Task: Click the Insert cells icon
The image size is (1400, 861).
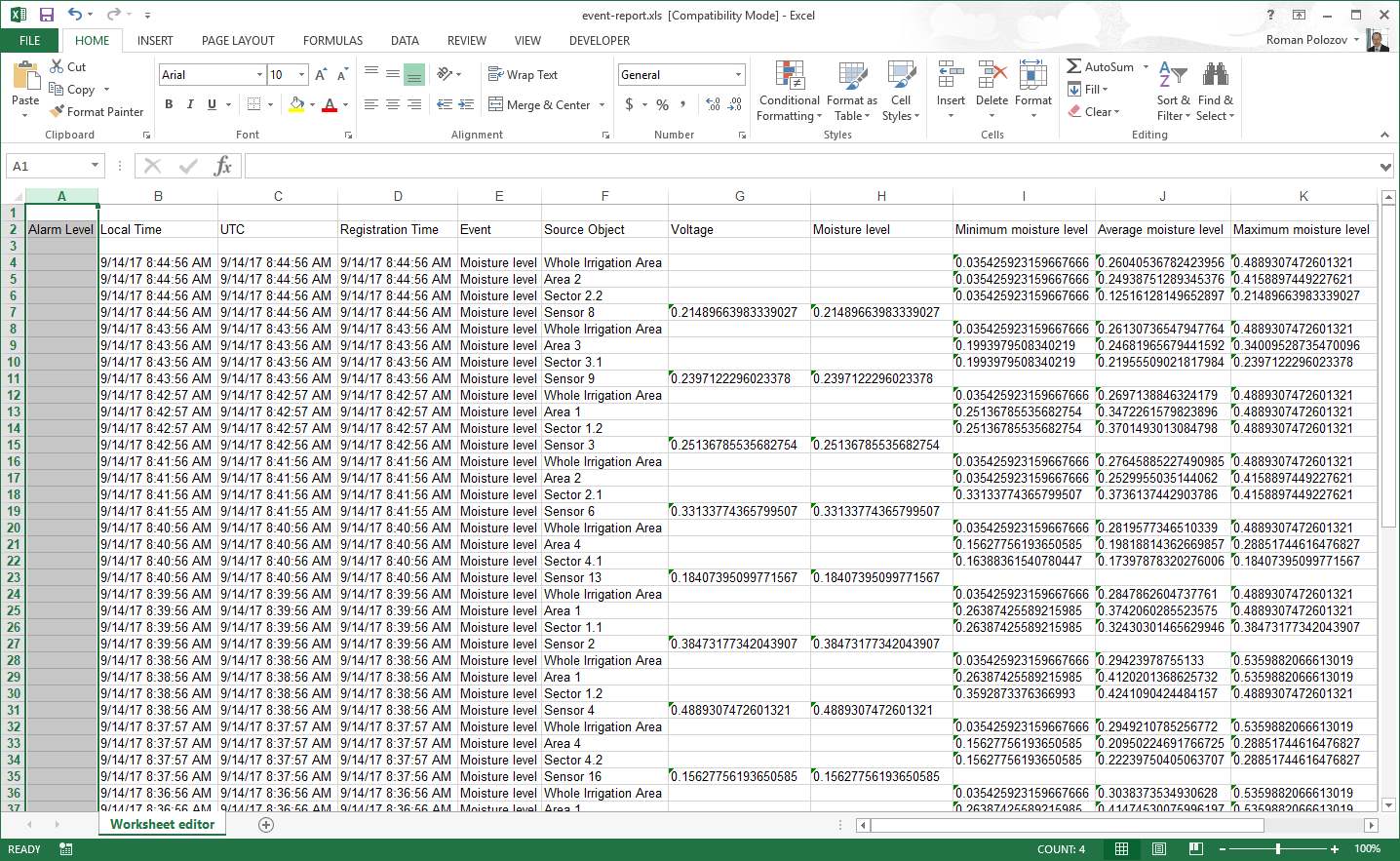Action: coord(951,76)
